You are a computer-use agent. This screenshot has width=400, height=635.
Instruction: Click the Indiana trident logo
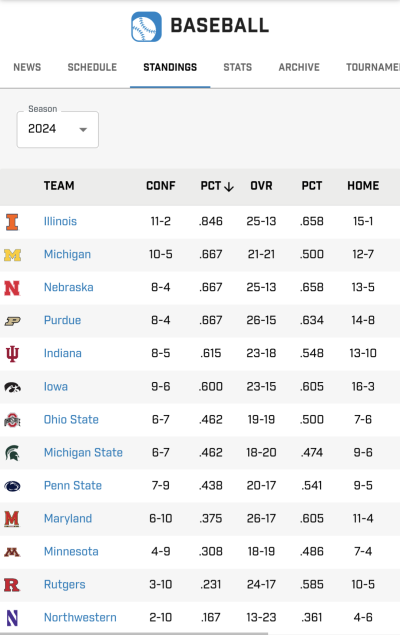tap(12, 354)
